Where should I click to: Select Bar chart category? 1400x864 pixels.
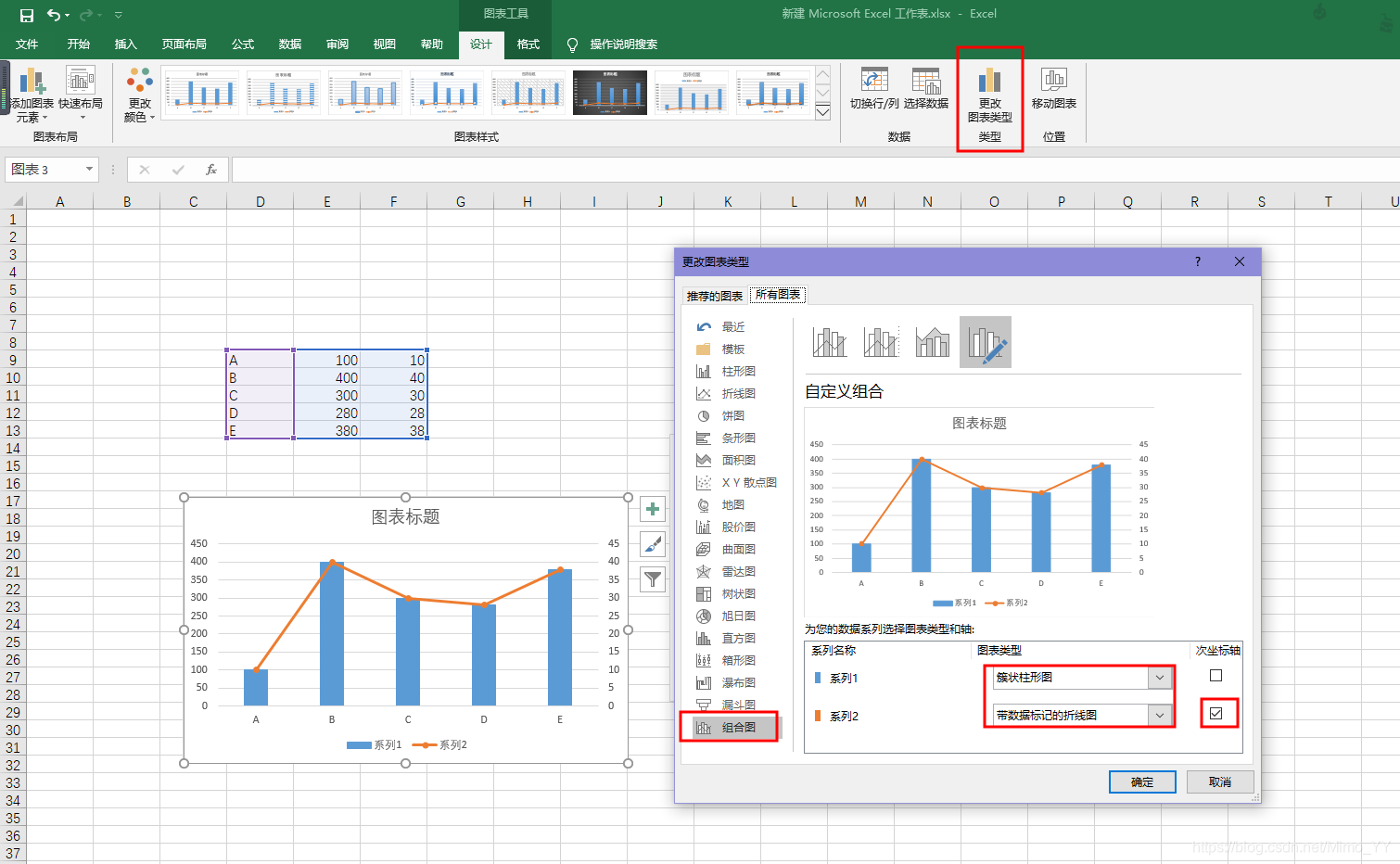click(x=738, y=438)
